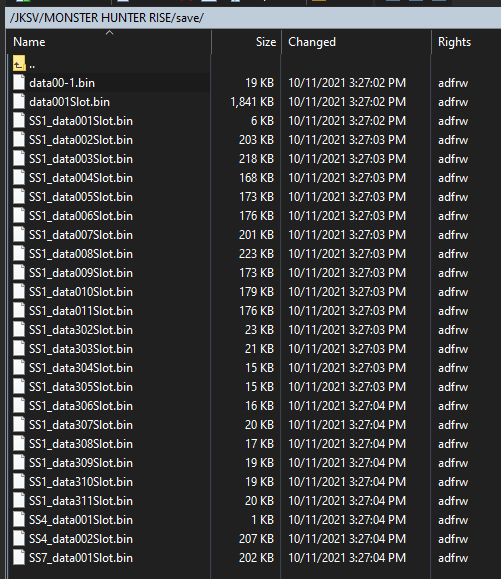Click the changed date of data00-1.bin
The image size is (501, 579).
(x=347, y=83)
